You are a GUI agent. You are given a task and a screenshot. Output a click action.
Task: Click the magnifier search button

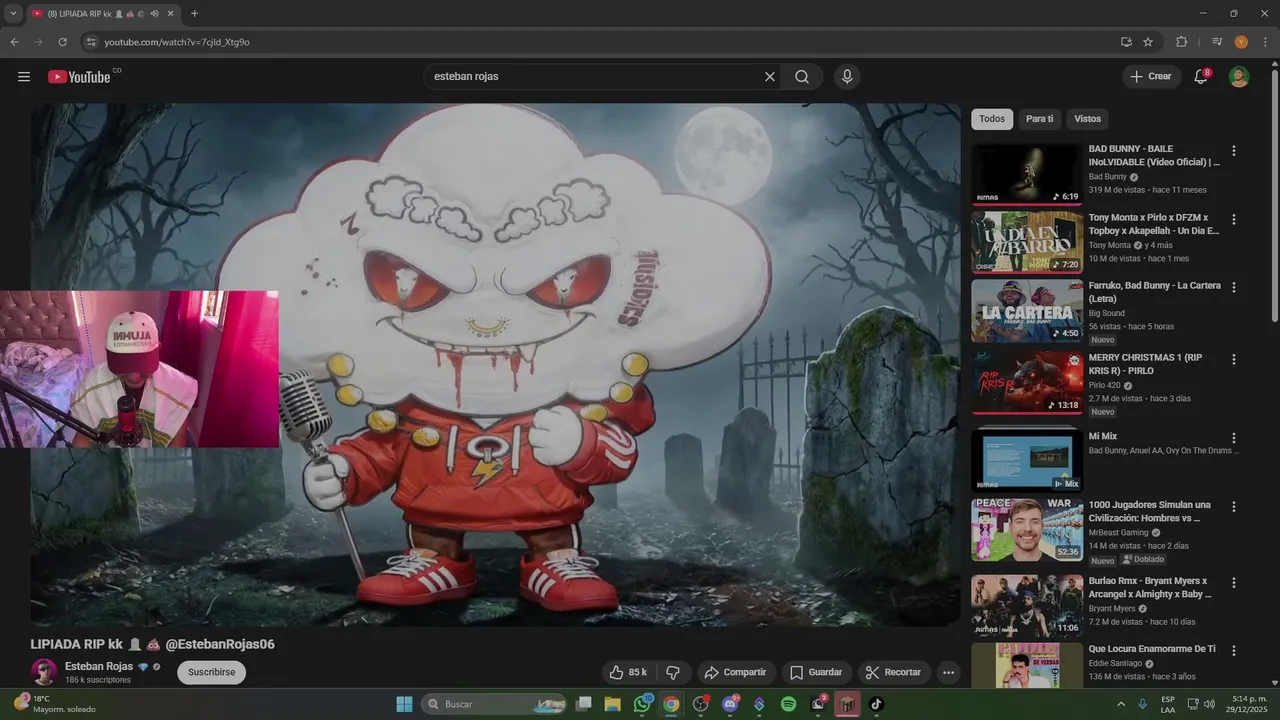(802, 77)
